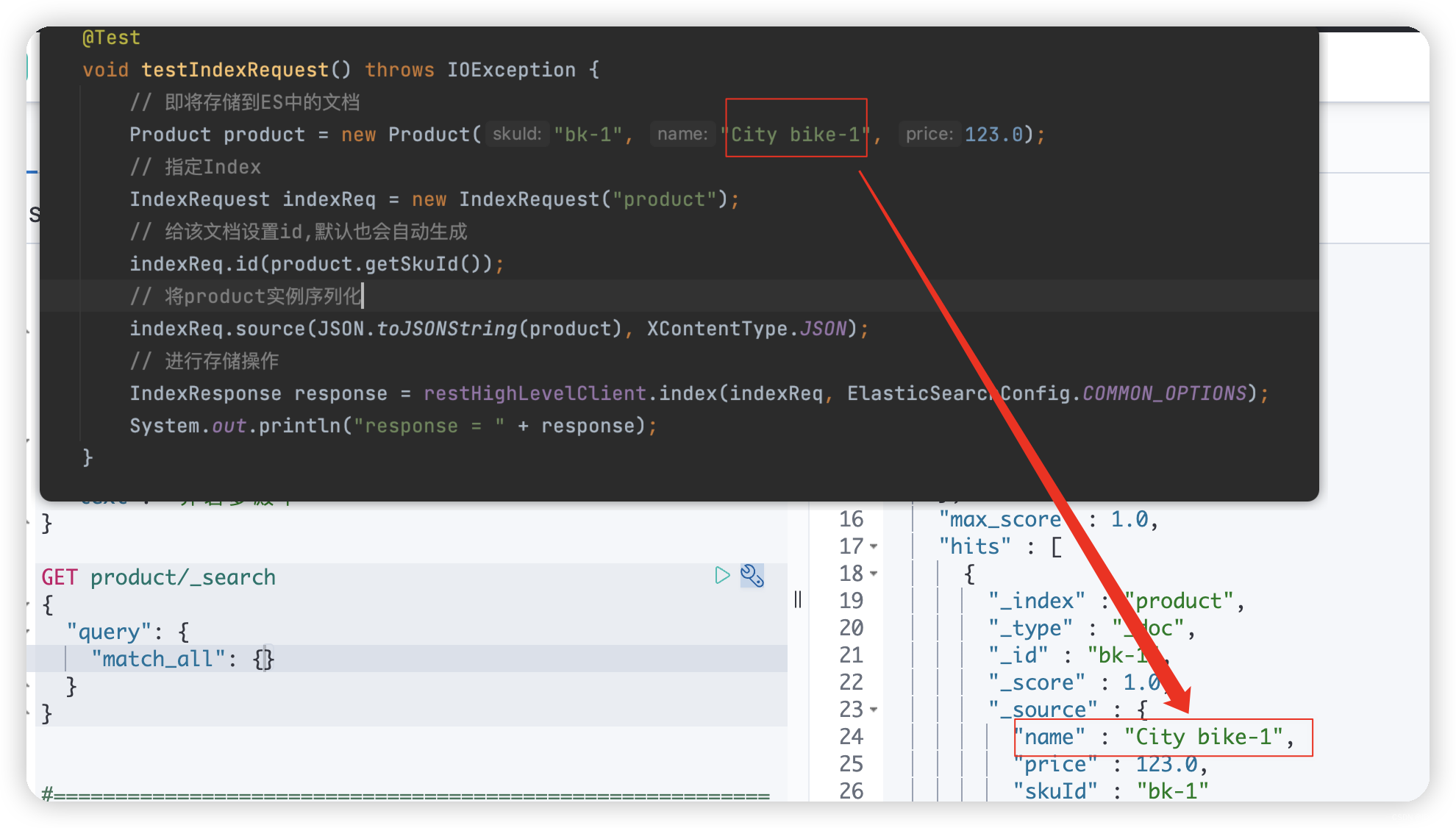The width and height of the screenshot is (1456, 828).
Task: Click the IndexRequest("product") constructor line
Action: point(435,199)
